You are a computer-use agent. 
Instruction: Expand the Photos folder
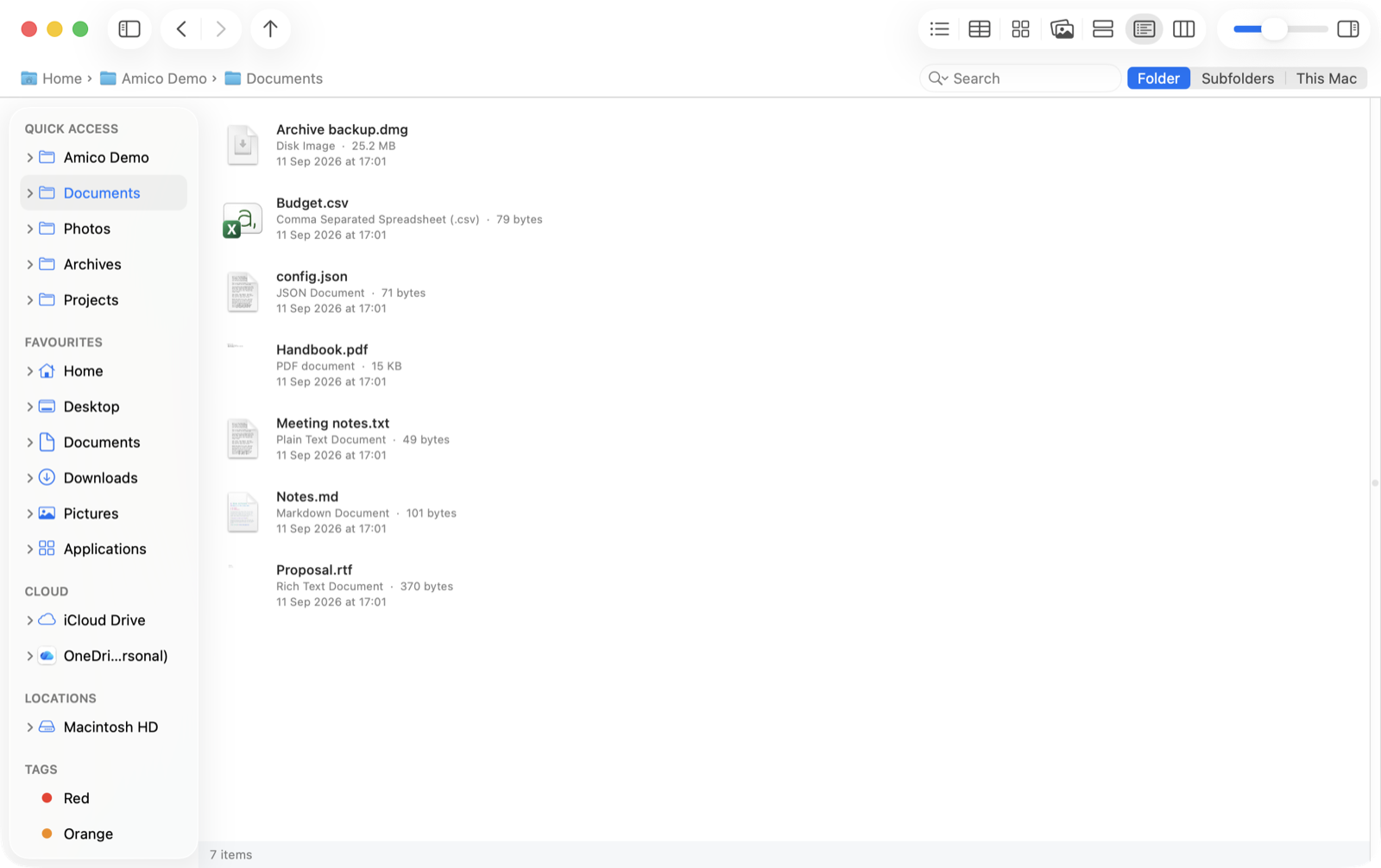(29, 229)
